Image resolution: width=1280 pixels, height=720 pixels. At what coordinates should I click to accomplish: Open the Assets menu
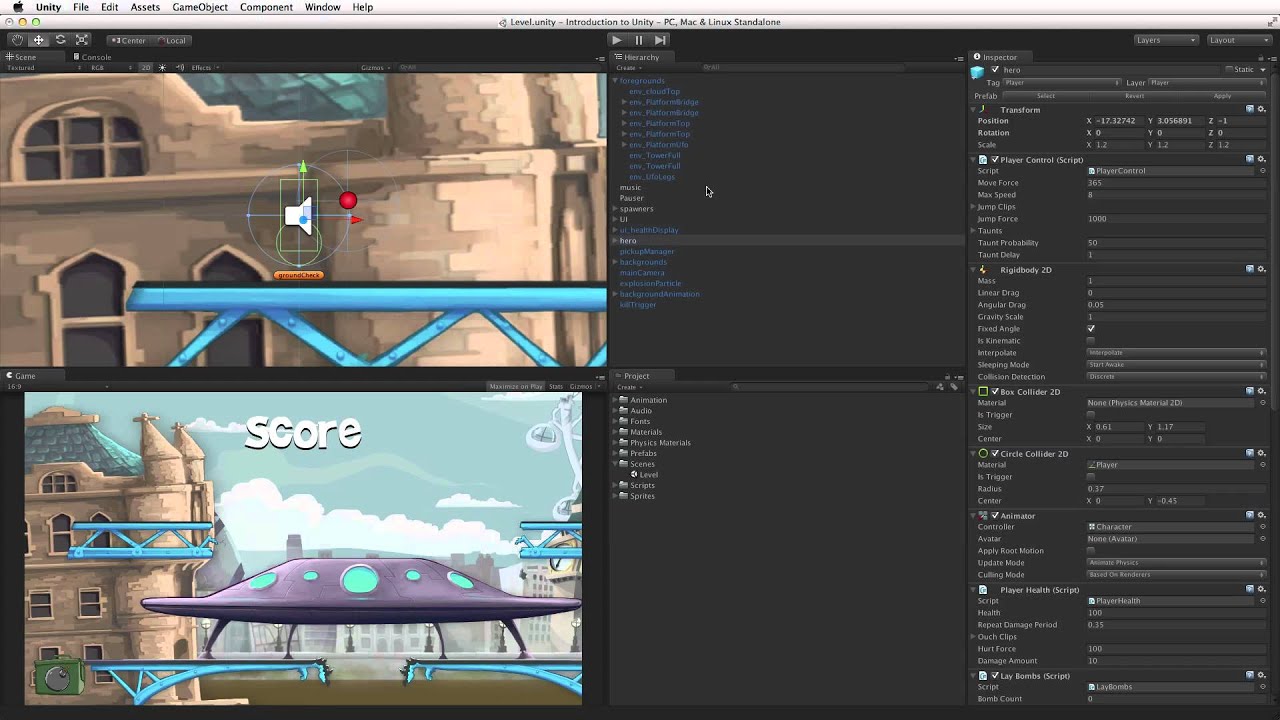145,7
